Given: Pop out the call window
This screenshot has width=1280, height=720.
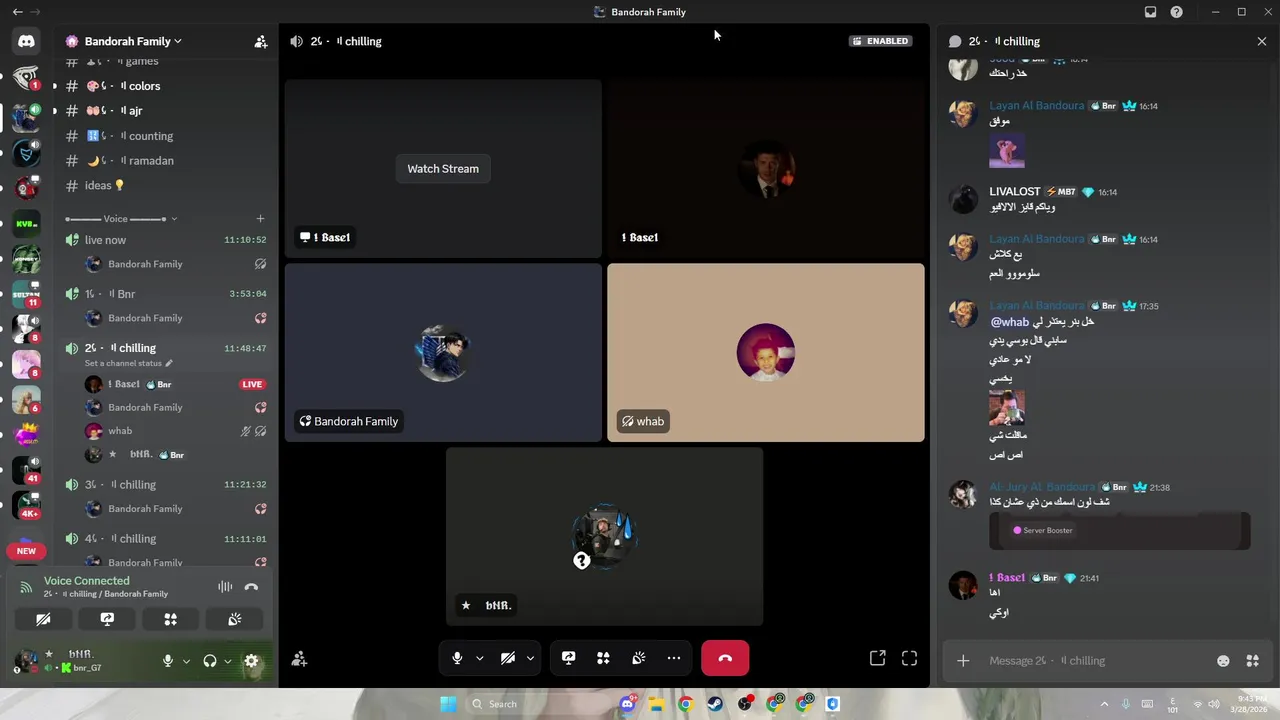Looking at the screenshot, I should tap(877, 658).
